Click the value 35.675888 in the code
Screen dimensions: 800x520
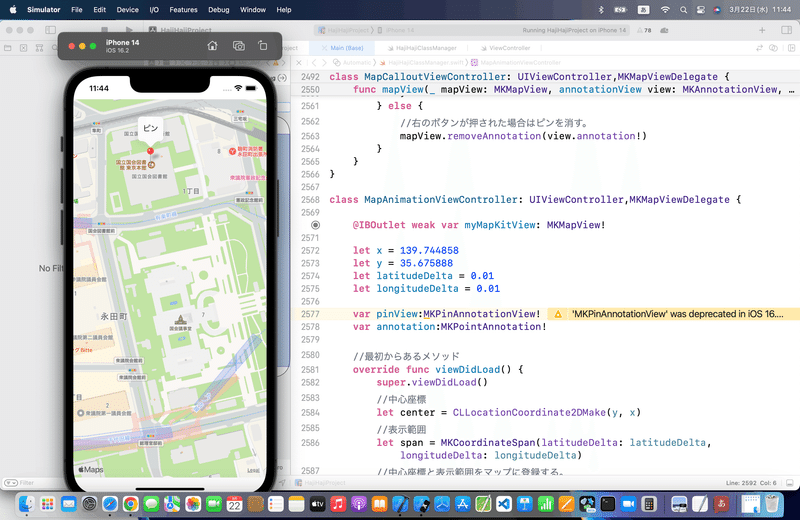[426, 263]
